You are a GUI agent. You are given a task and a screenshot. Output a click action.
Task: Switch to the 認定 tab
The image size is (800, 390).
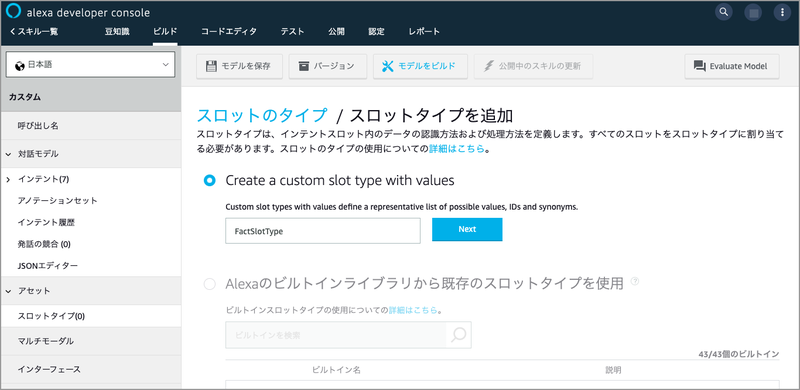tap(377, 32)
